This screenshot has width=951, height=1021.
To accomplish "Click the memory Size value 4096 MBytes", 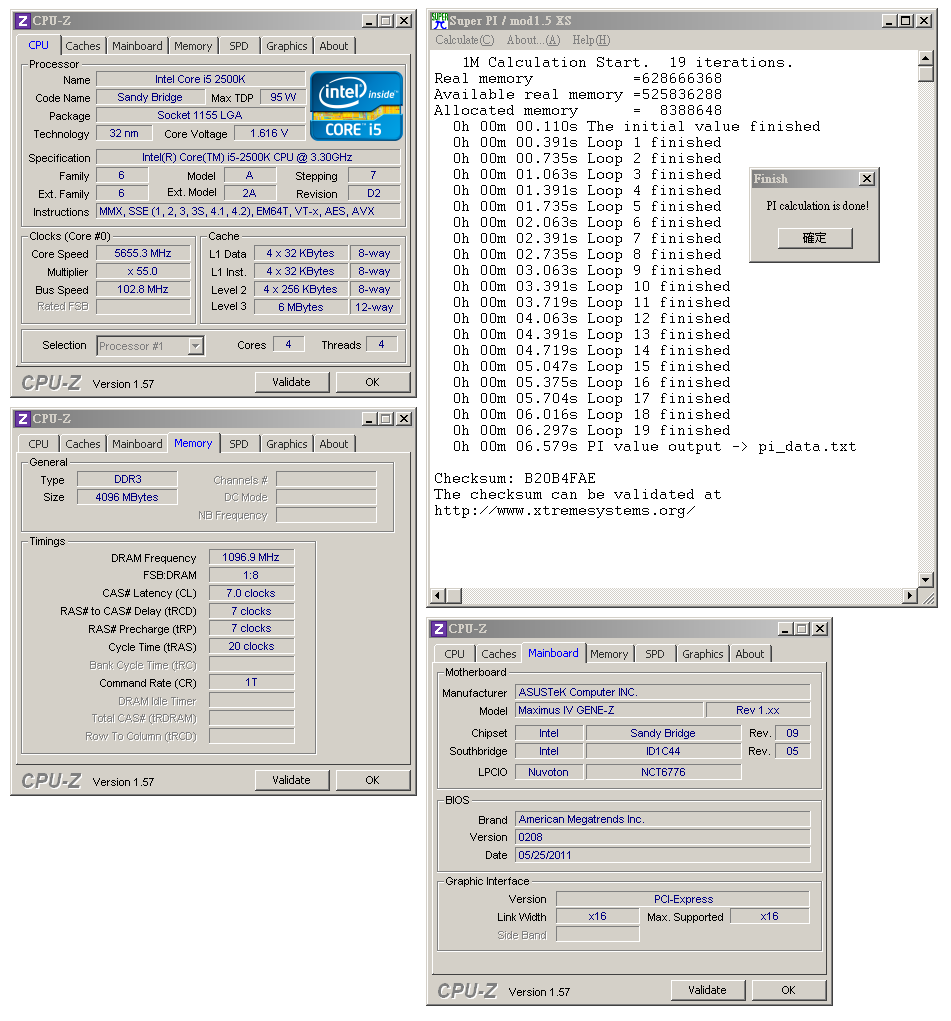I will coord(127,497).
